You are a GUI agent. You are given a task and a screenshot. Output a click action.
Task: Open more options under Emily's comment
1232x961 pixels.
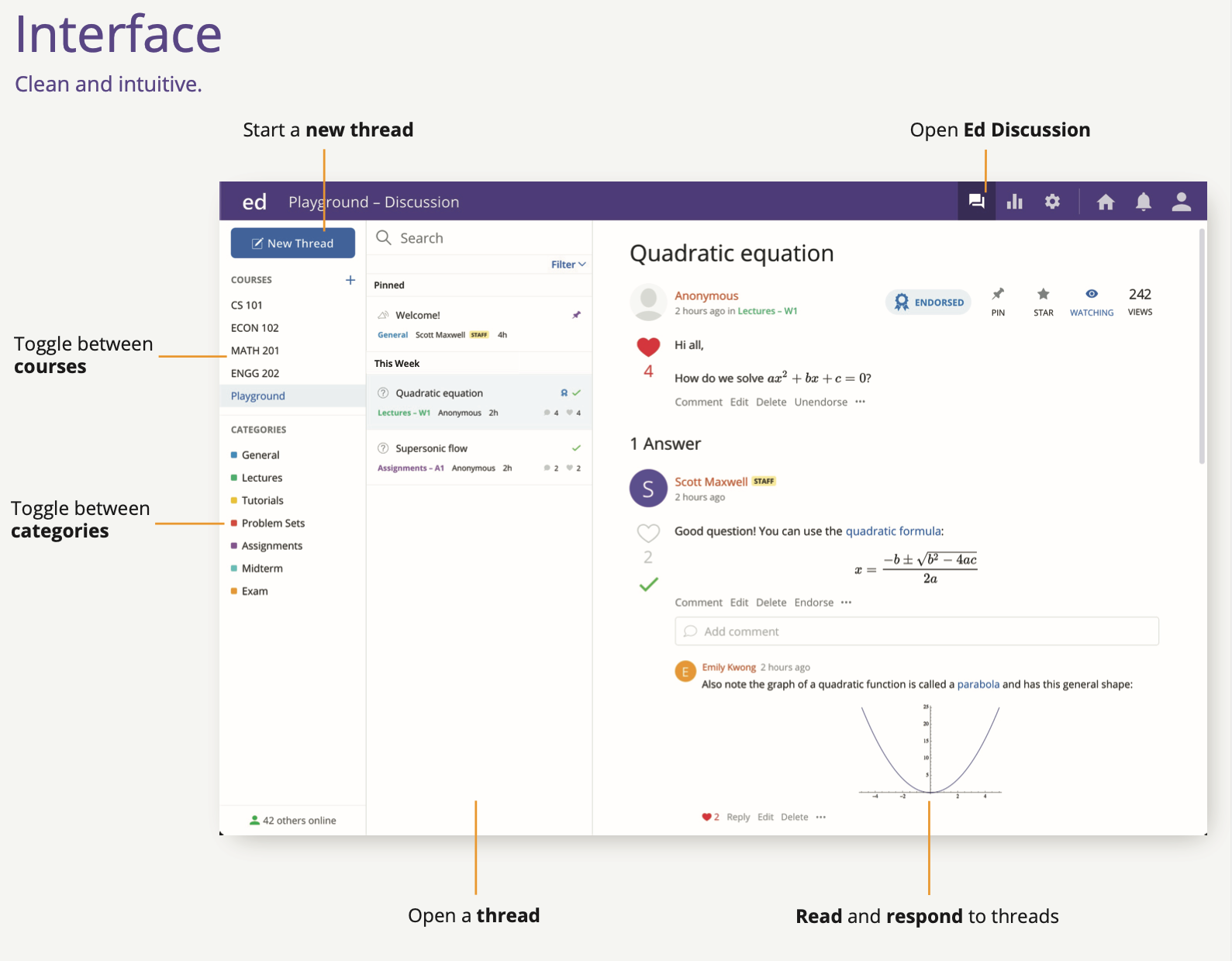pyautogui.click(x=821, y=817)
